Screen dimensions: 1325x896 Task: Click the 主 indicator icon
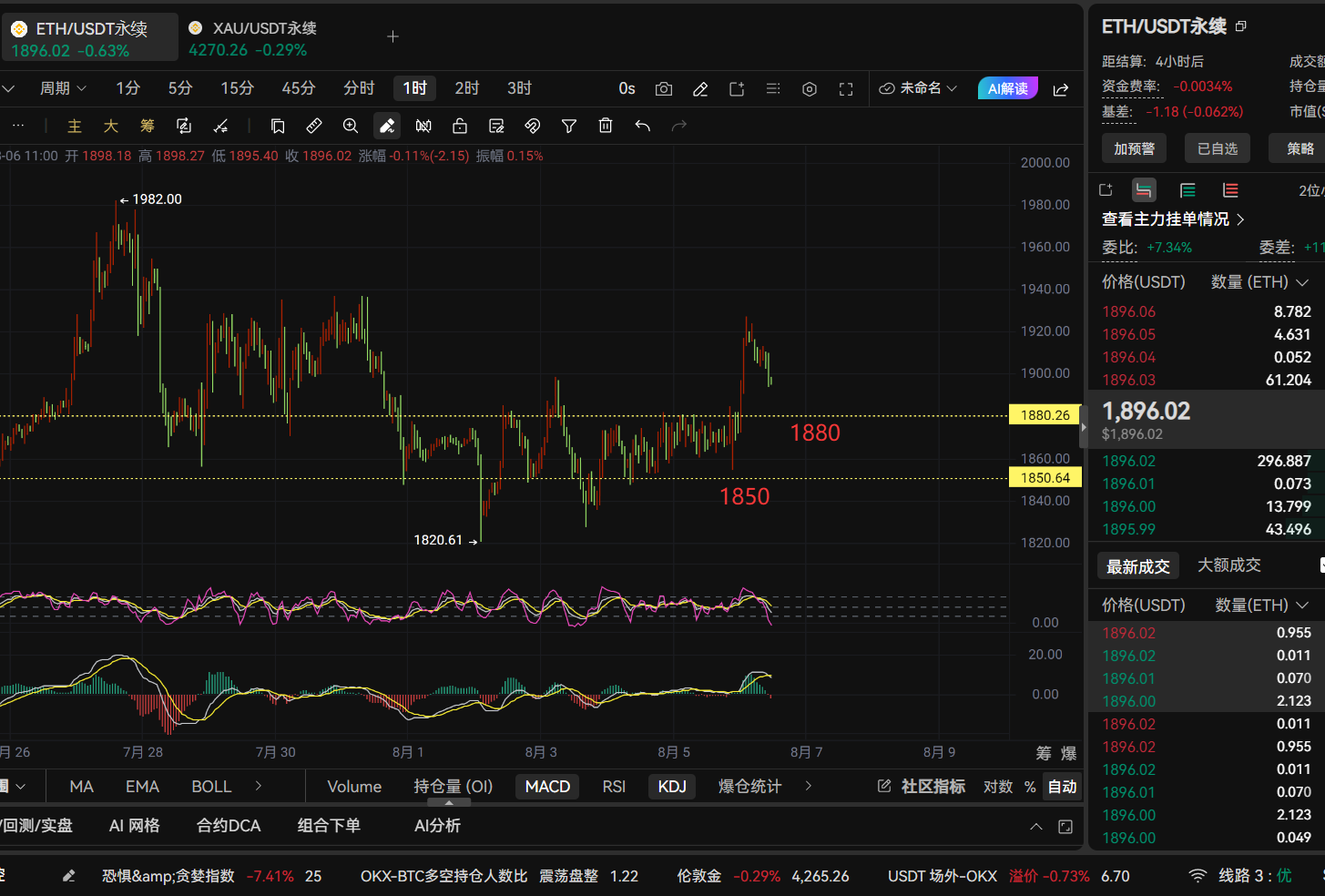75,126
